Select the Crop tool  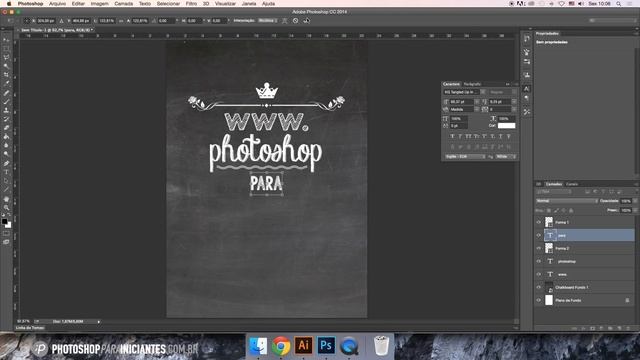6,75
